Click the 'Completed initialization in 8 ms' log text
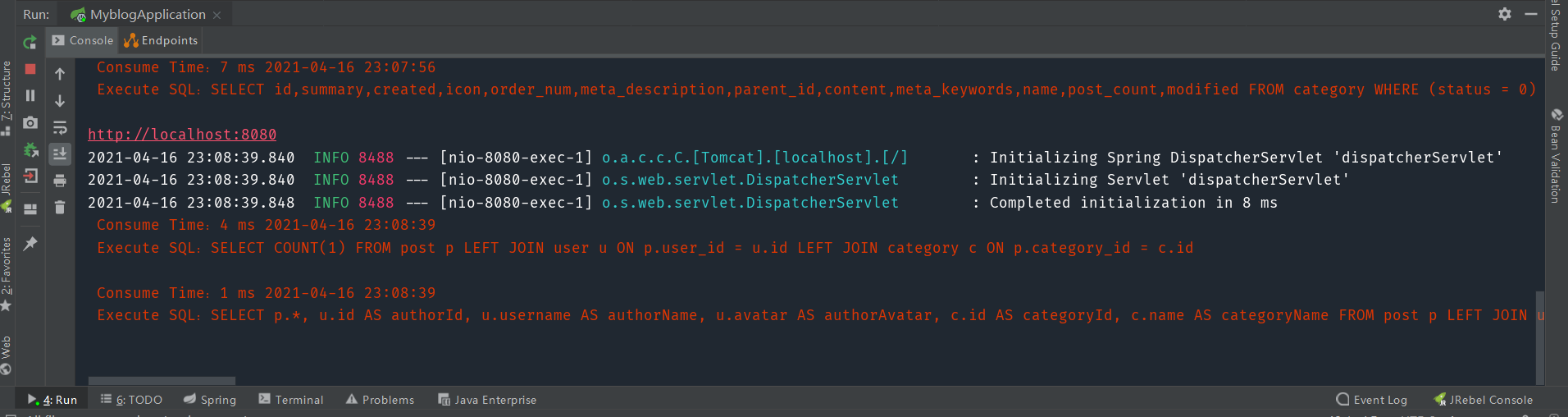Viewport: 1568px width, 417px height. 1133,202
